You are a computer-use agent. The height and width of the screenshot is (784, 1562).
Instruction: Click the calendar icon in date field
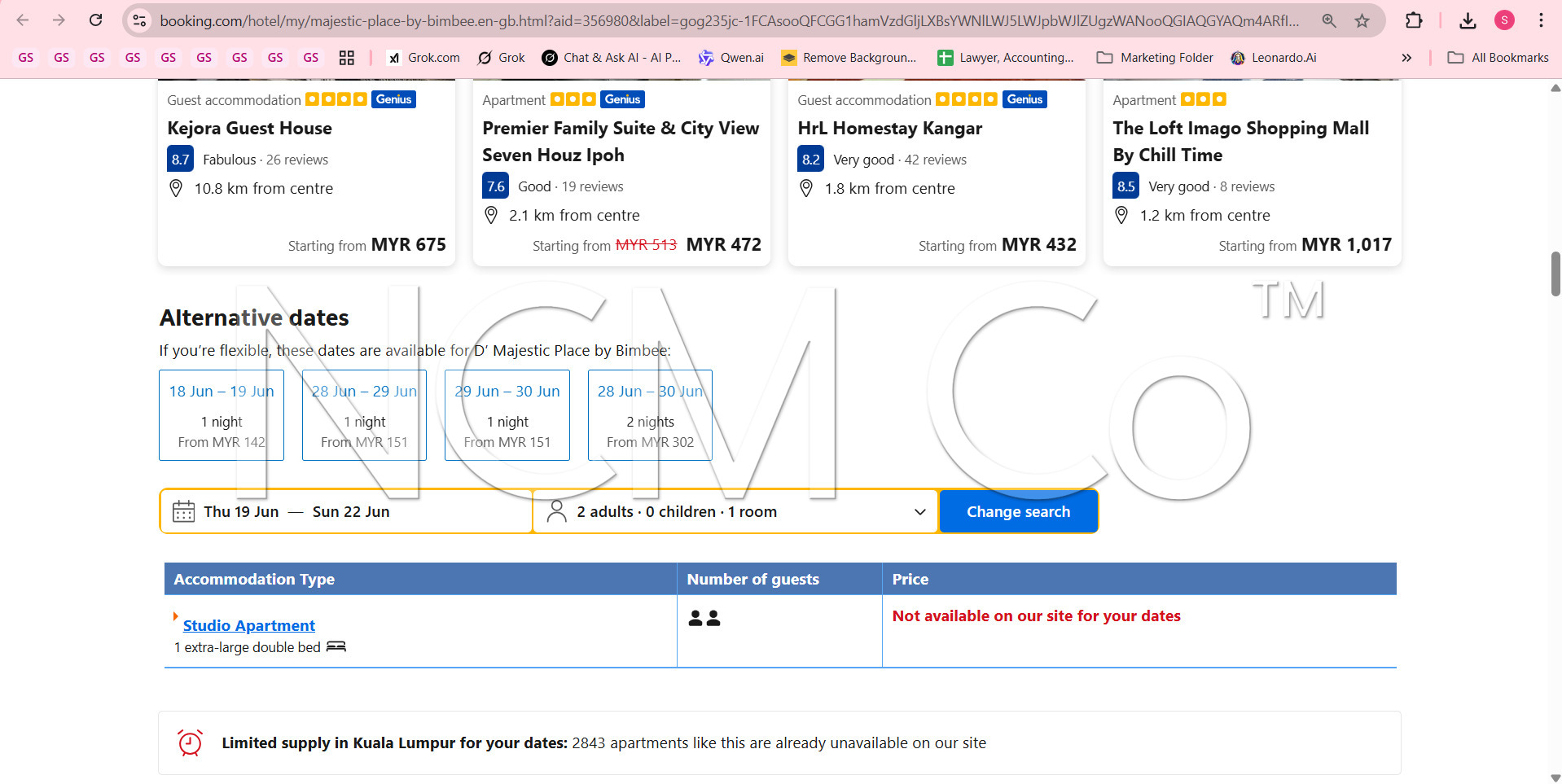(184, 511)
